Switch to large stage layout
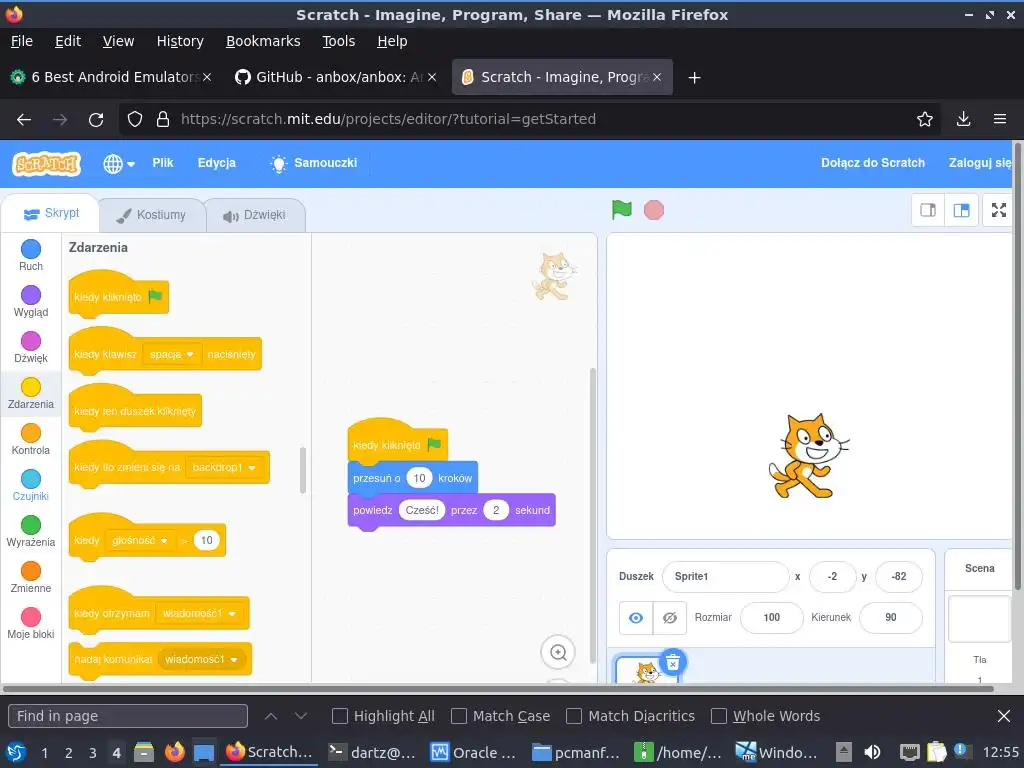This screenshot has height=768, width=1024. pos(961,210)
